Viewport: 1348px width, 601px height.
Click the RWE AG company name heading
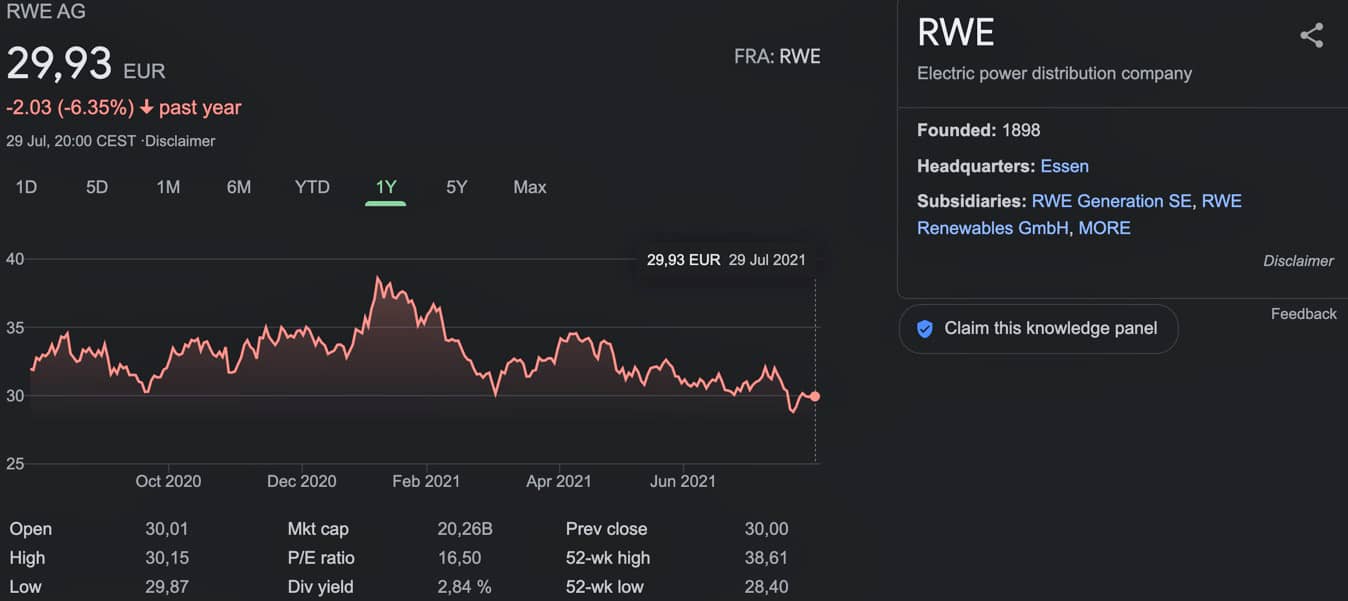point(45,12)
